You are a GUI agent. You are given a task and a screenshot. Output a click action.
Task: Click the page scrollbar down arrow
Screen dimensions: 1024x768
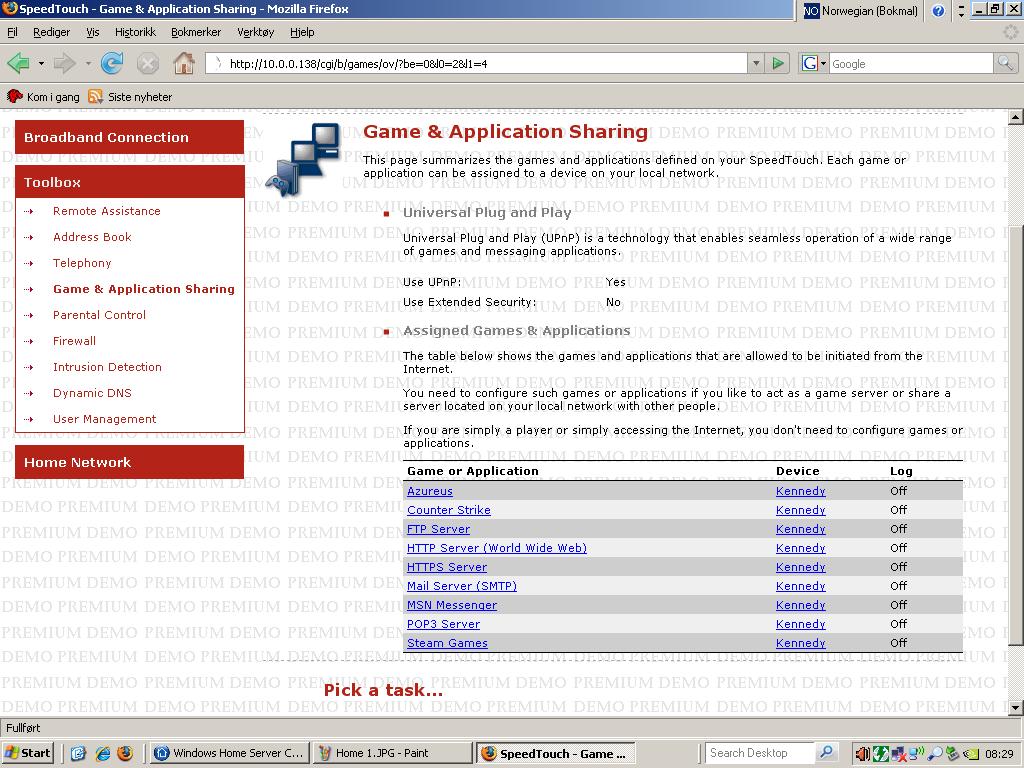click(1016, 707)
